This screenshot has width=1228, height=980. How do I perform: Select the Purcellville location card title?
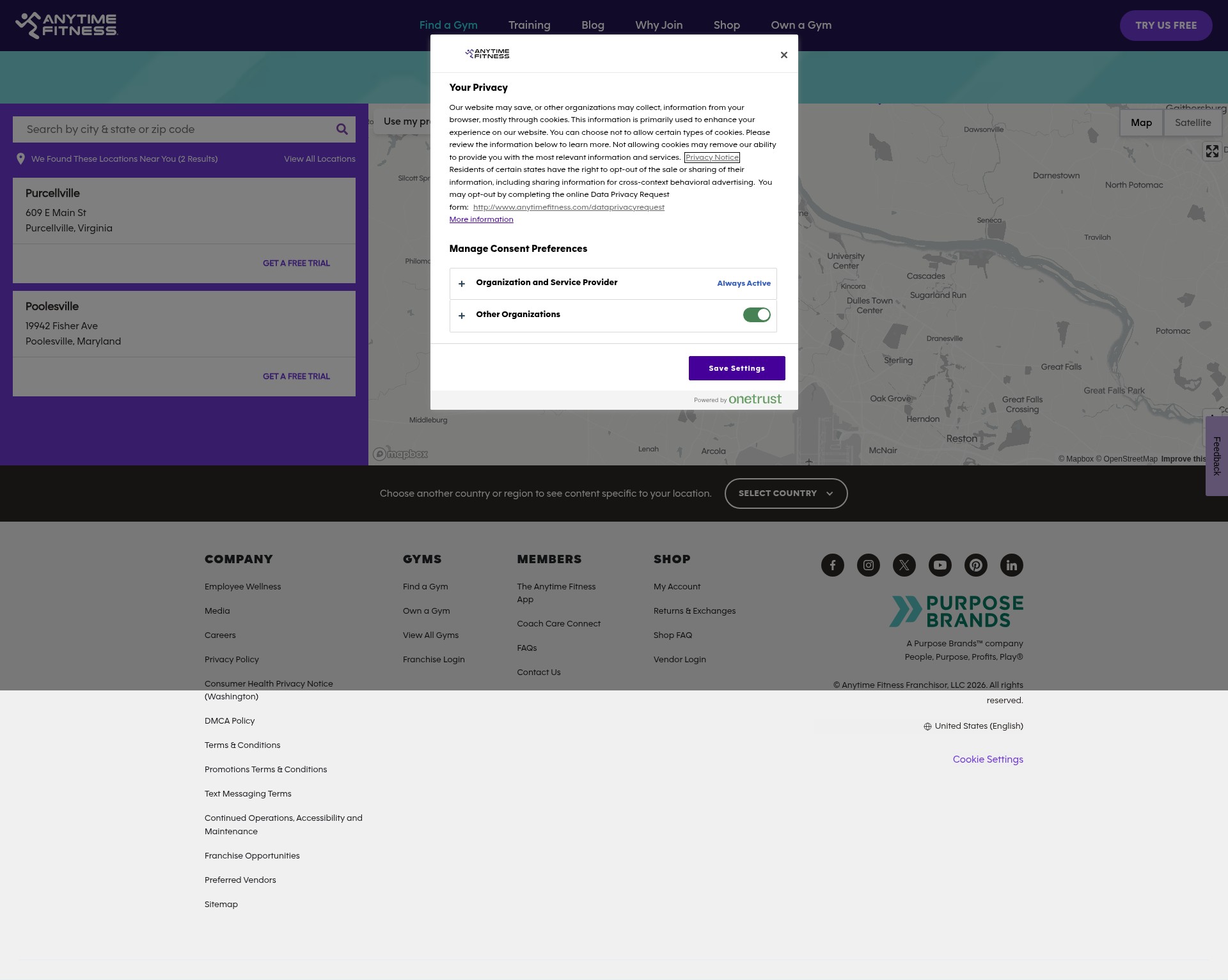tap(52, 193)
